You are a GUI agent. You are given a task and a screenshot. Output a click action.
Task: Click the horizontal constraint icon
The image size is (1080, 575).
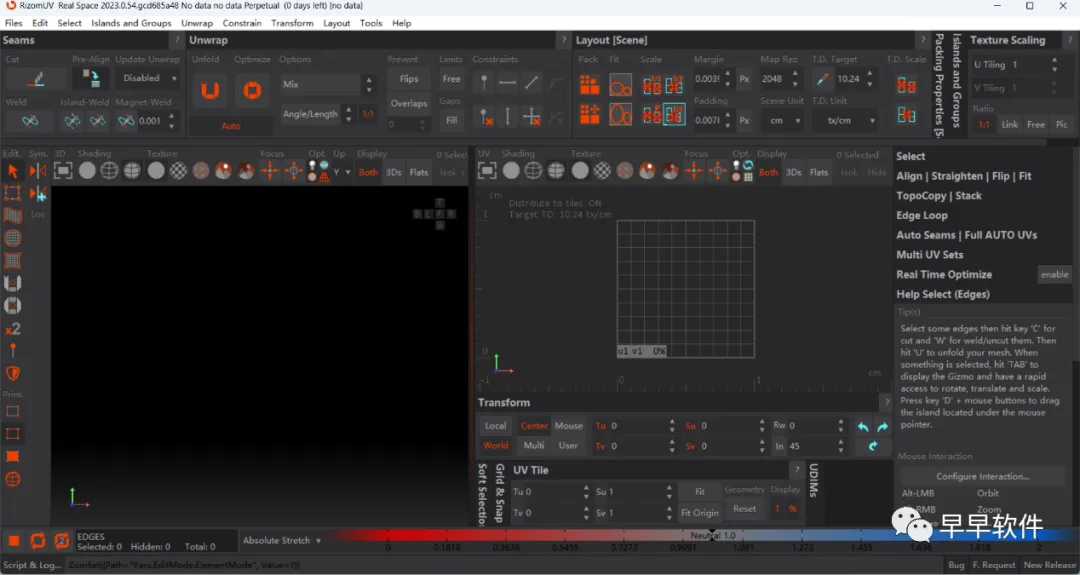tap(507, 83)
